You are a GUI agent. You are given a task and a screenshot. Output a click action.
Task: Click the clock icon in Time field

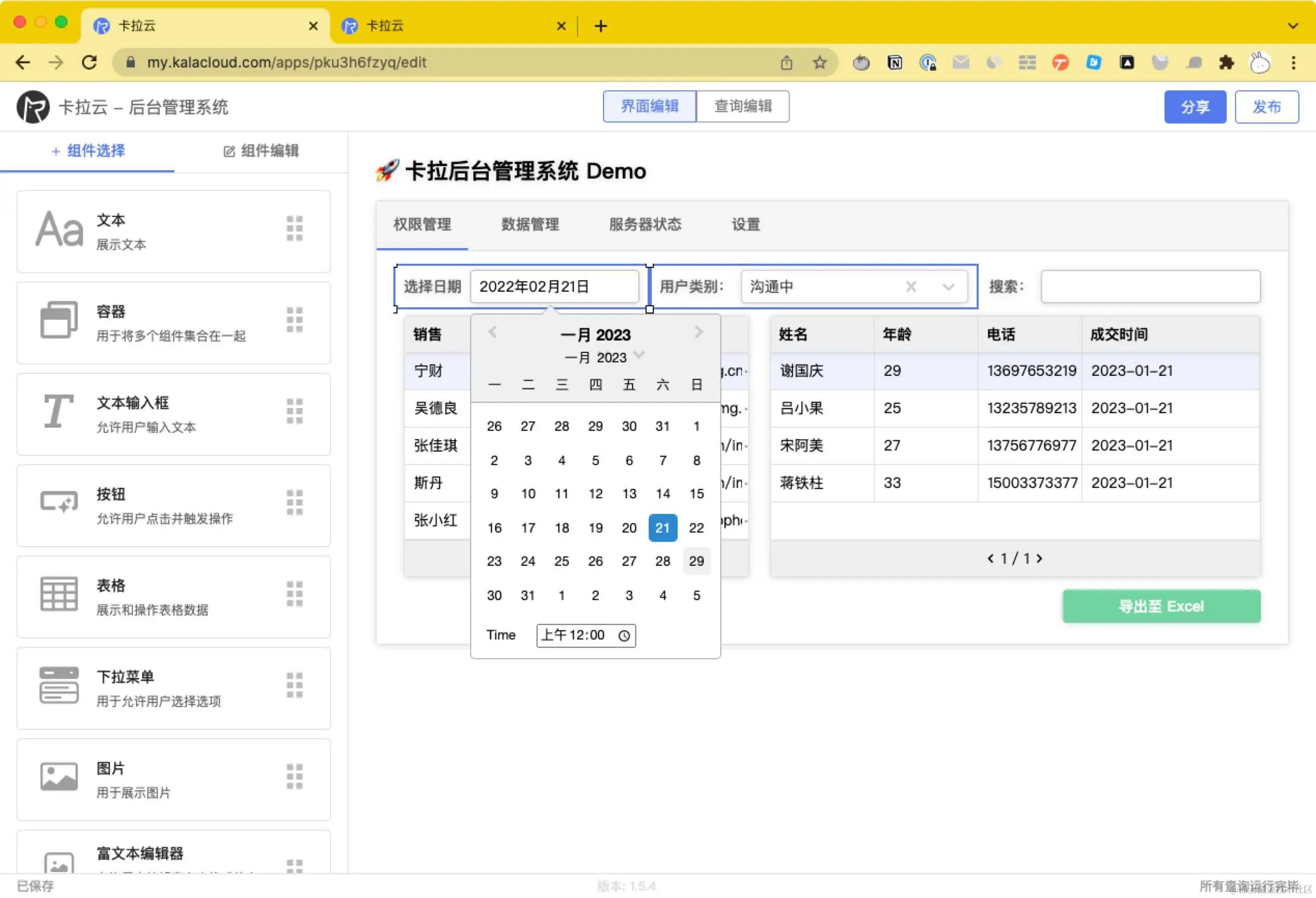[x=624, y=636]
